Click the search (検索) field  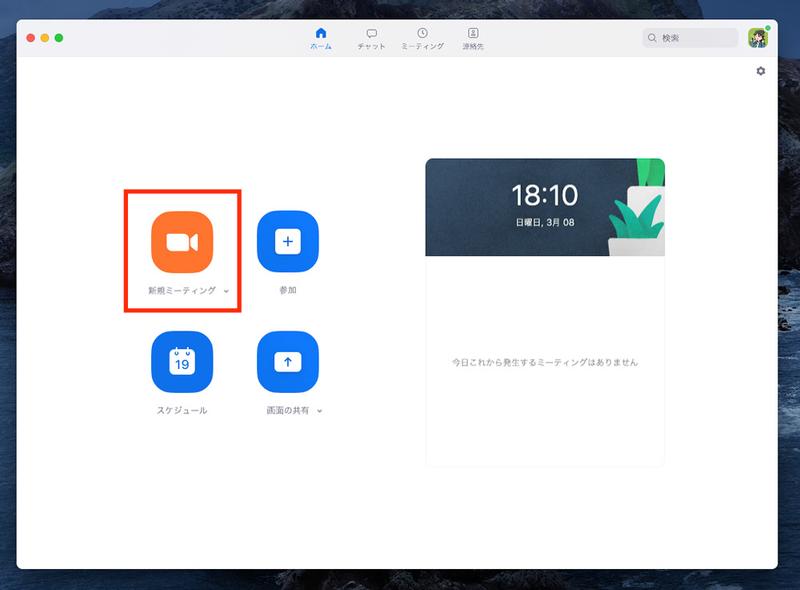pyautogui.click(x=690, y=38)
